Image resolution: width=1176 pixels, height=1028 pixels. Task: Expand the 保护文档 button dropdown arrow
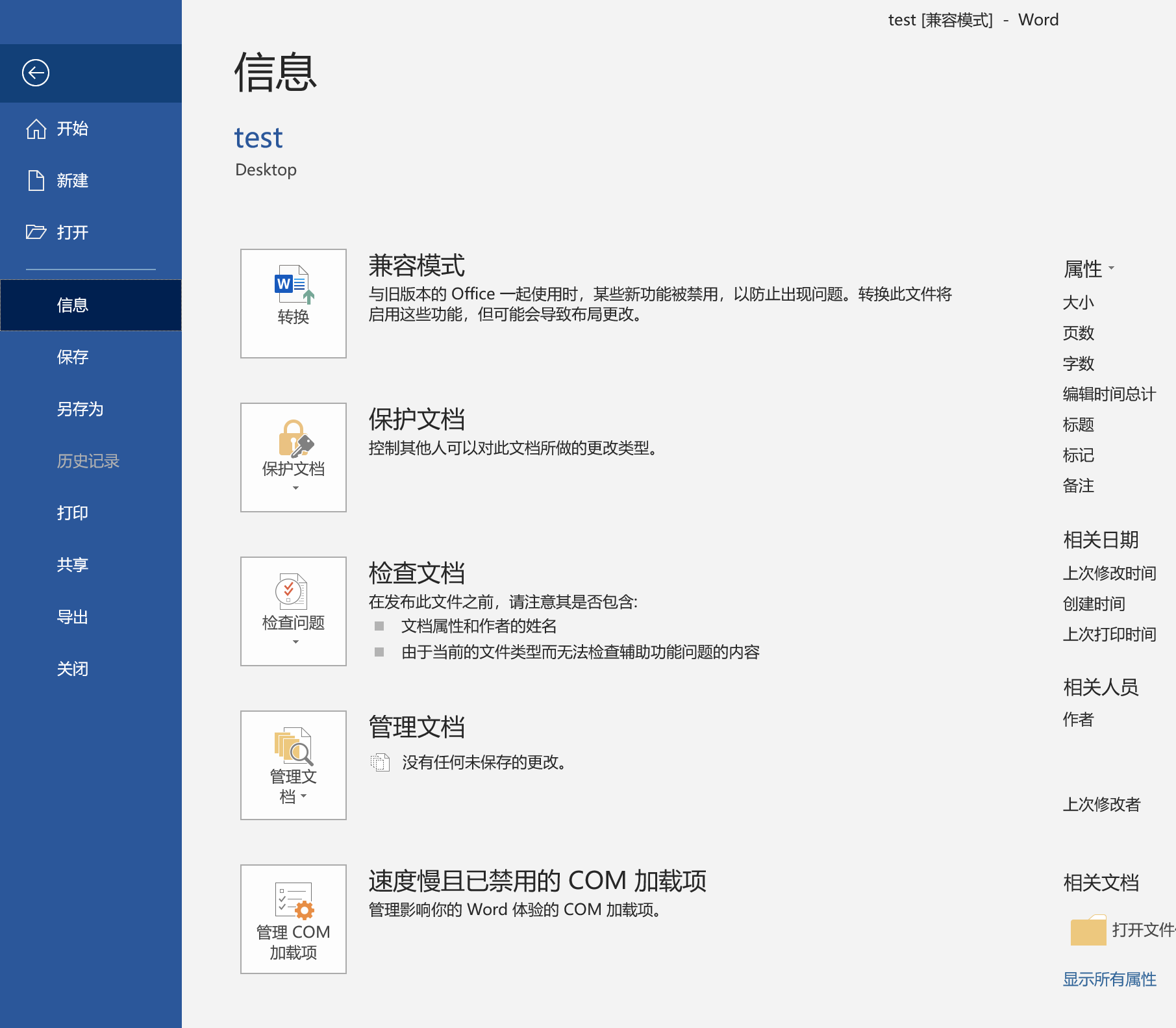coord(295,488)
